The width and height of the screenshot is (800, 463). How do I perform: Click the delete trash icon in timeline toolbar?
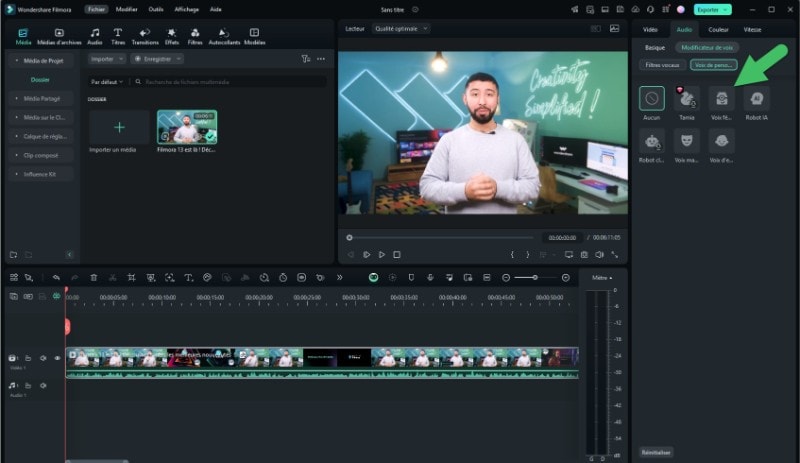(x=94, y=278)
